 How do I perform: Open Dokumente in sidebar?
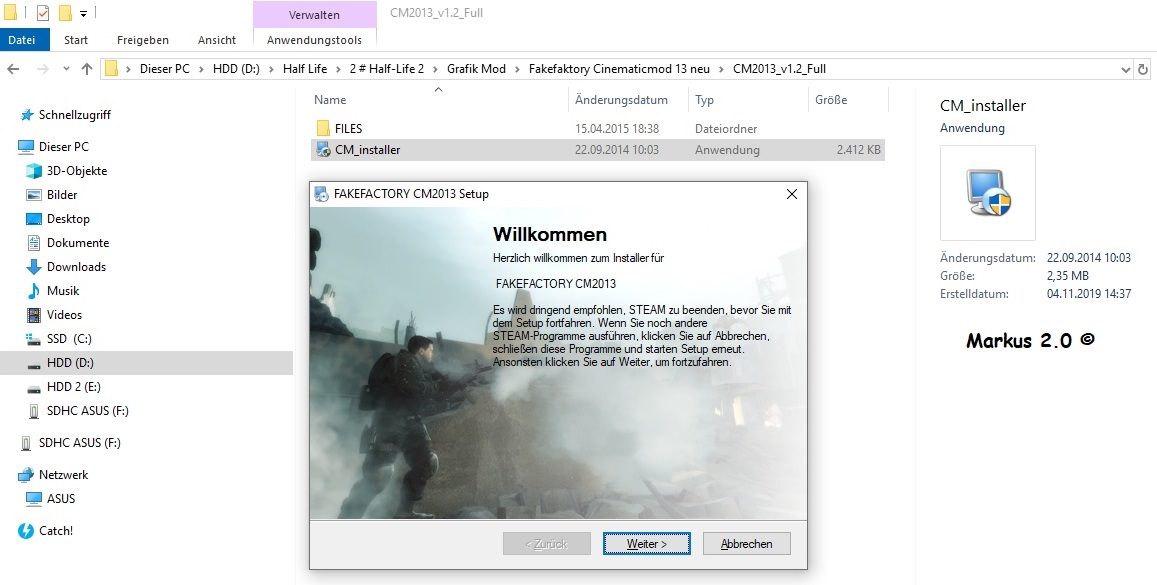click(77, 243)
